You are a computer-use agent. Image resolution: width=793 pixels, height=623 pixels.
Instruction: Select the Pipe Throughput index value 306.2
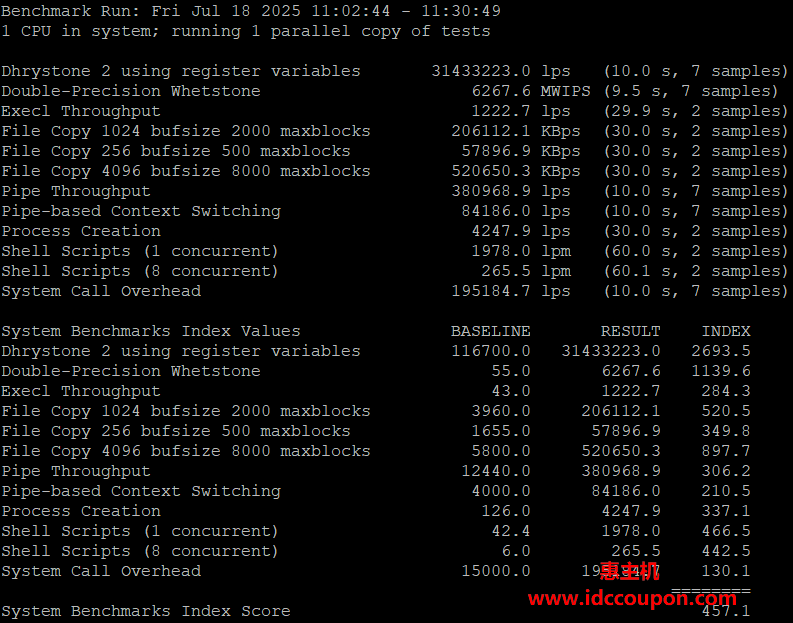726,471
